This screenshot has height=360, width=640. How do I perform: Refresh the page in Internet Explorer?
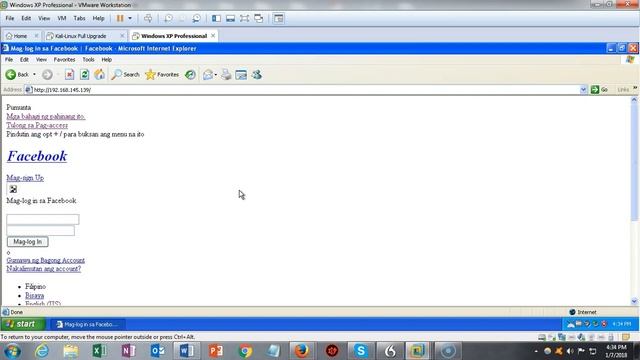click(x=84, y=75)
